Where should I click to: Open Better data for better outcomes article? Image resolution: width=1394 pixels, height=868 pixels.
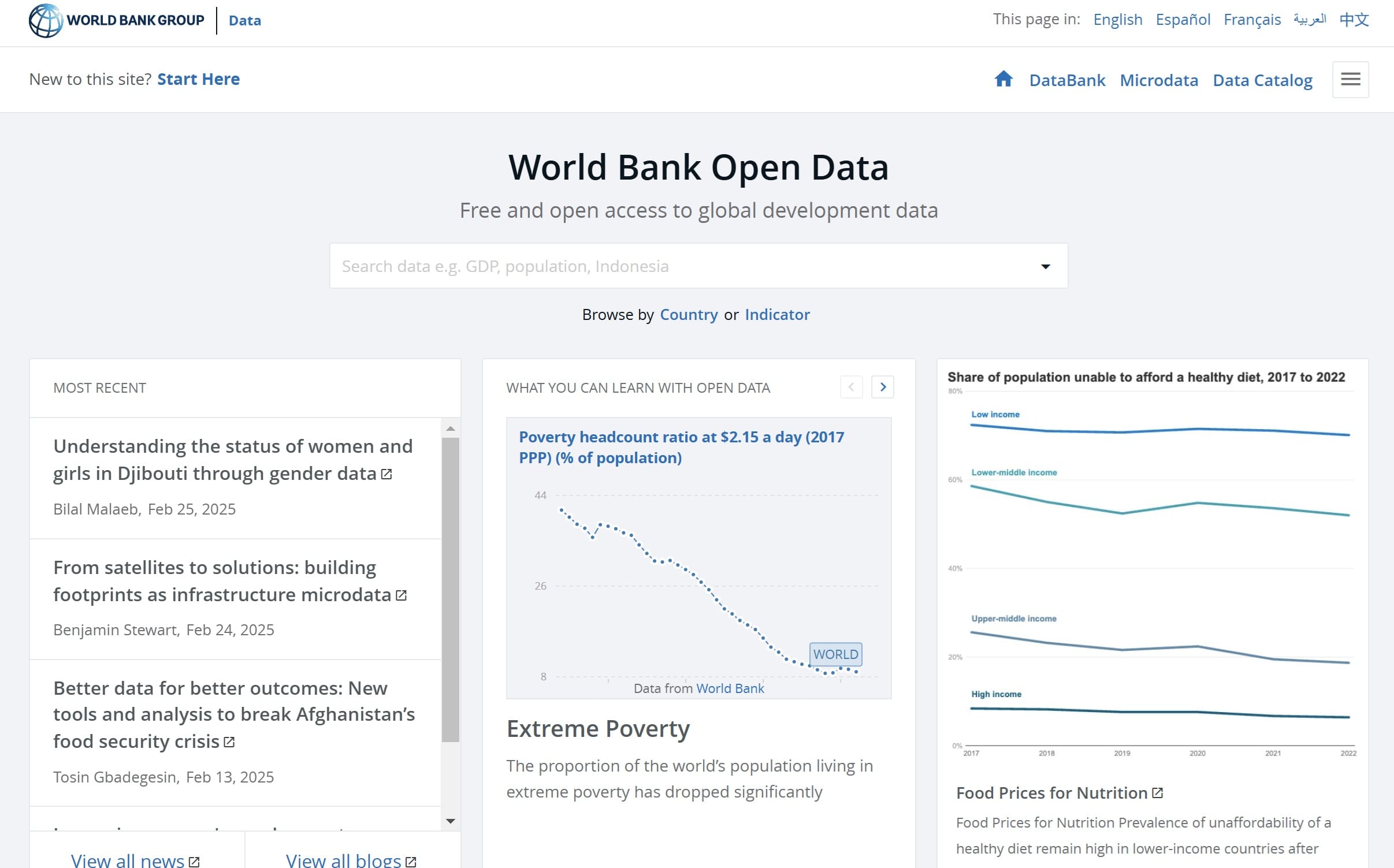pyautogui.click(x=234, y=715)
